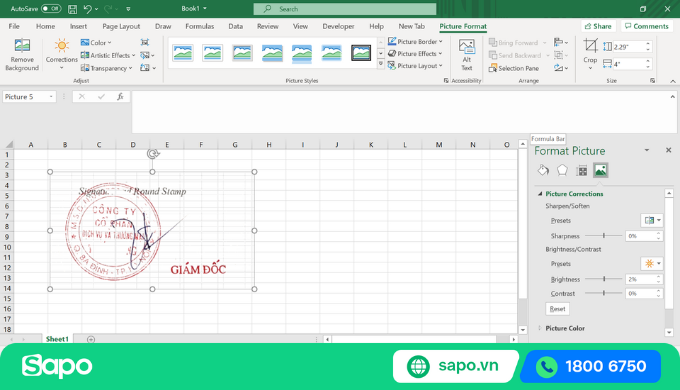Click the Insert Function fx icon
Image resolution: width=680 pixels, height=390 pixels.
pyautogui.click(x=120, y=96)
